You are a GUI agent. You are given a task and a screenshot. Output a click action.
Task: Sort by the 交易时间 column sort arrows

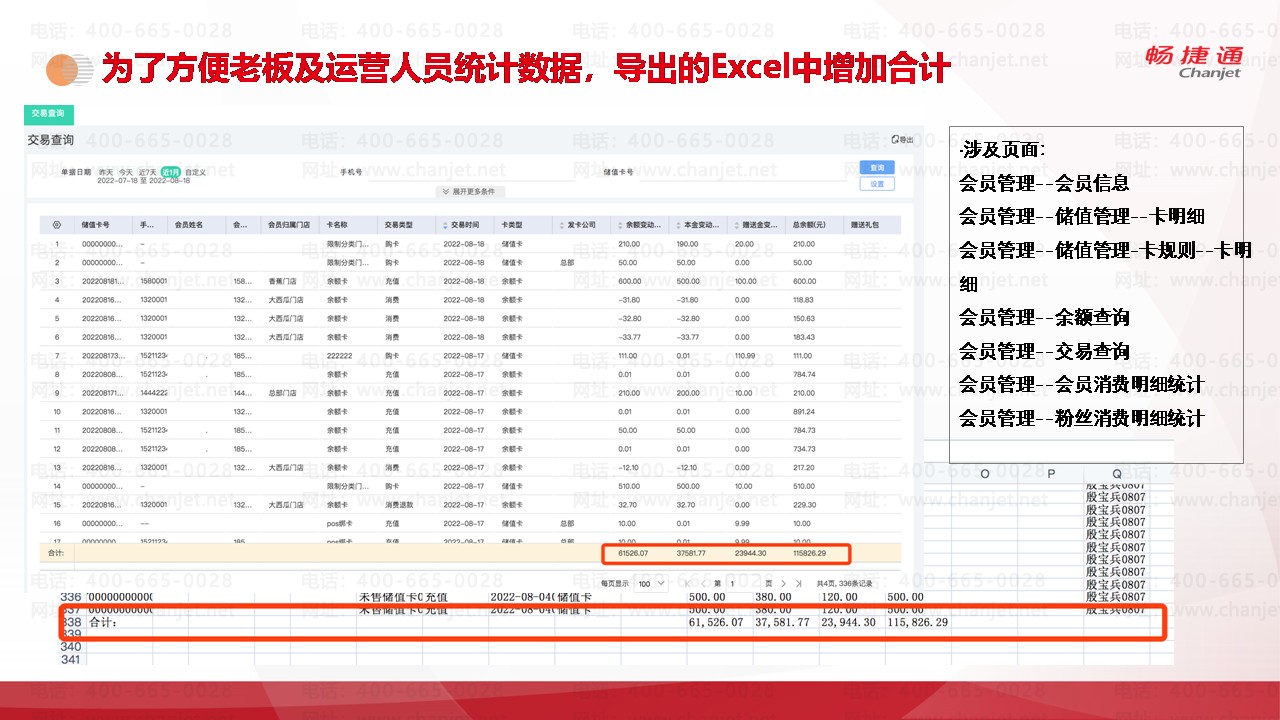(446, 225)
